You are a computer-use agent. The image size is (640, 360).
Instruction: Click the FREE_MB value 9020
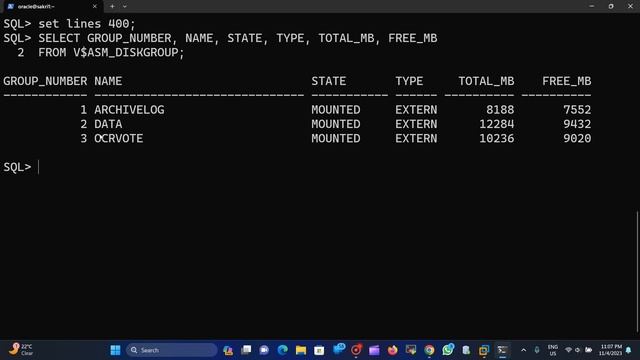click(x=577, y=138)
